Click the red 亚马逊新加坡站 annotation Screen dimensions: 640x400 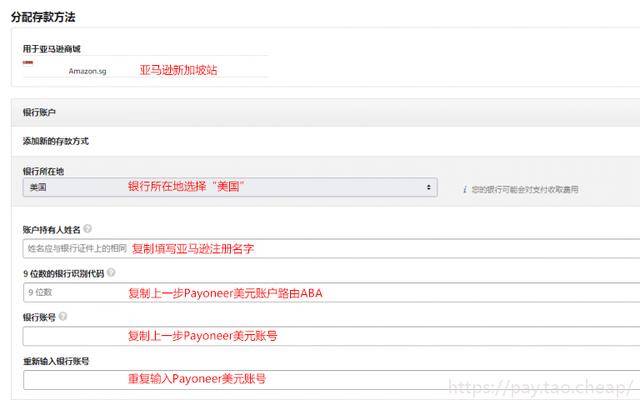(178, 70)
